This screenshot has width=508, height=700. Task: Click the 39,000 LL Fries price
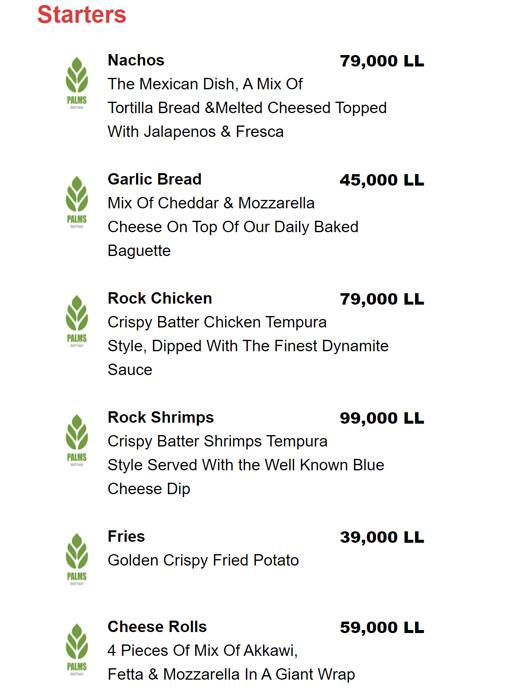(382, 537)
